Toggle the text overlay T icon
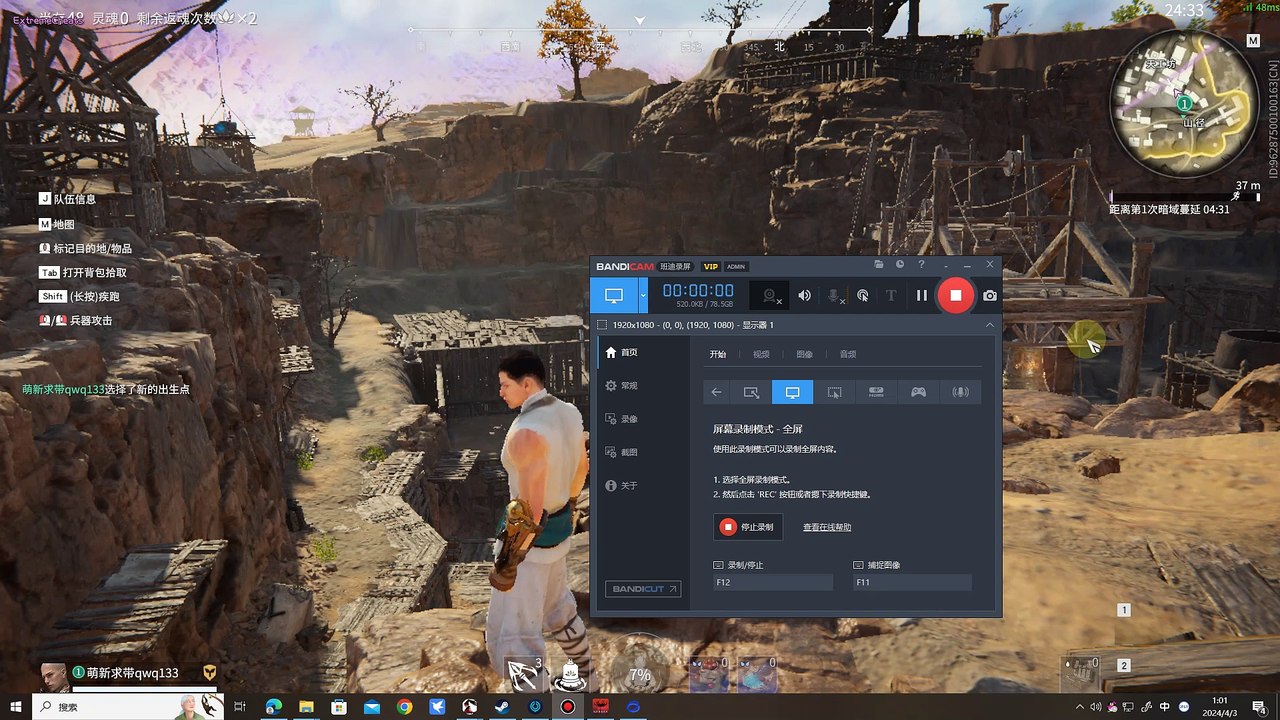 [x=891, y=295]
